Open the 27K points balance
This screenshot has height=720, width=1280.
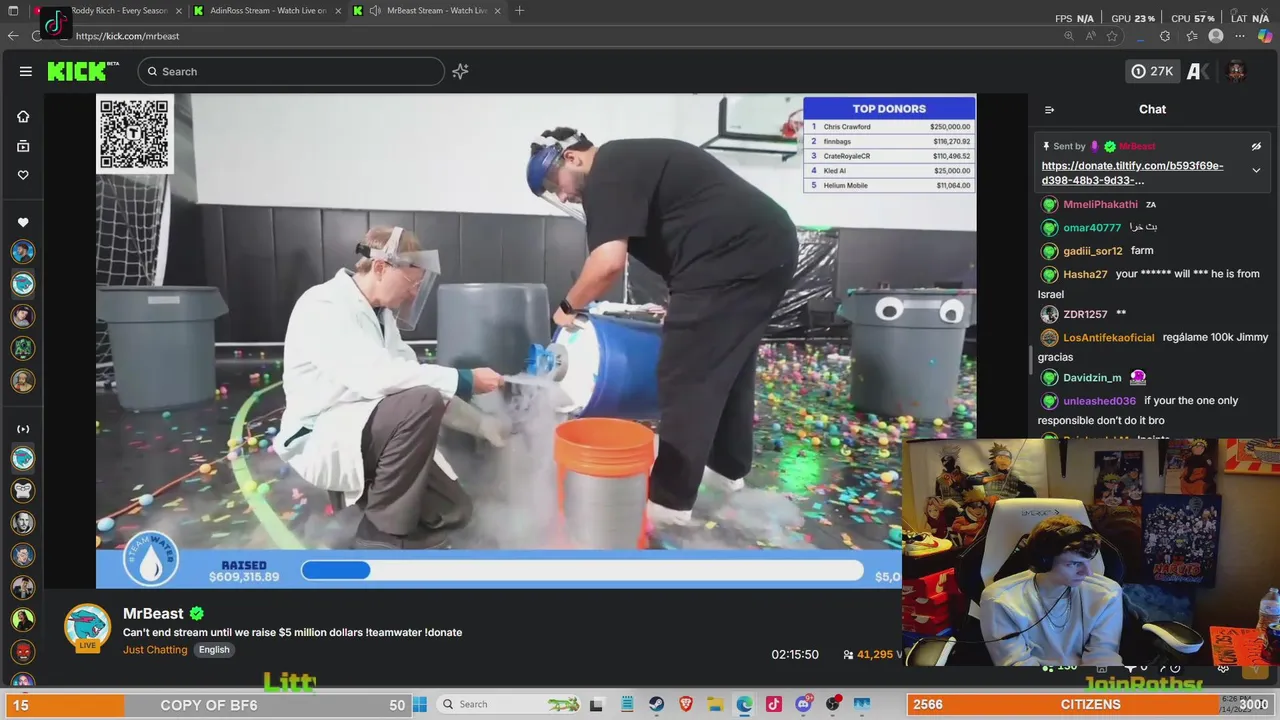tap(1152, 71)
